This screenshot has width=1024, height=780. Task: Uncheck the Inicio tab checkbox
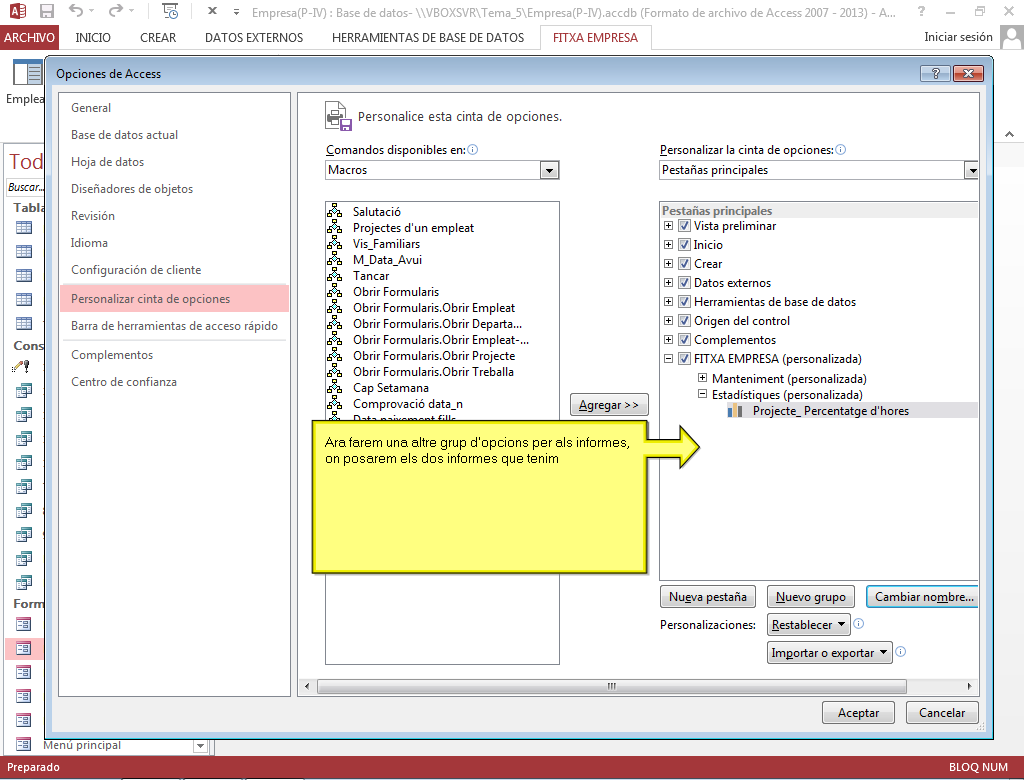(x=684, y=245)
